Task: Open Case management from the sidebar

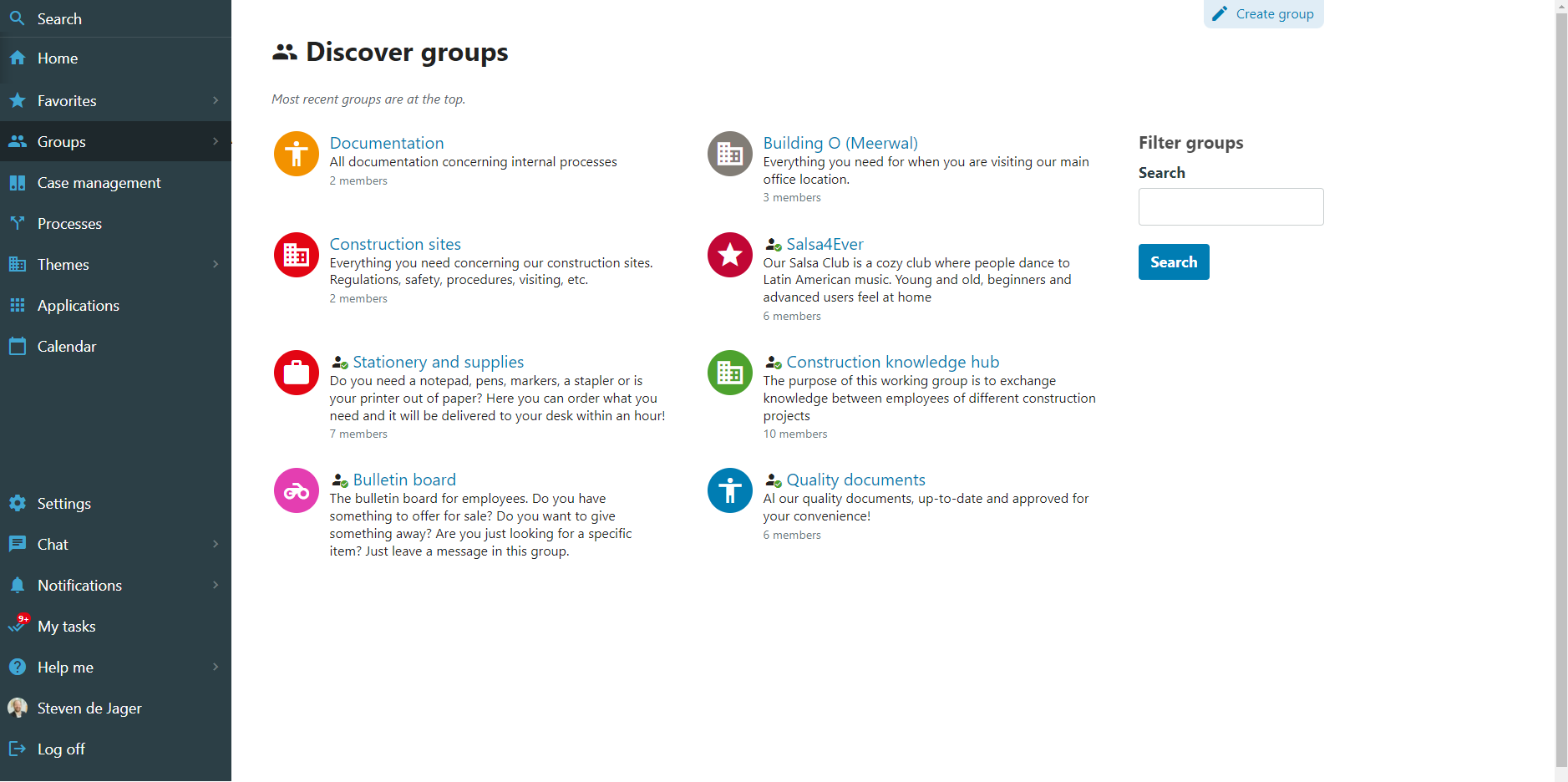Action: click(99, 183)
